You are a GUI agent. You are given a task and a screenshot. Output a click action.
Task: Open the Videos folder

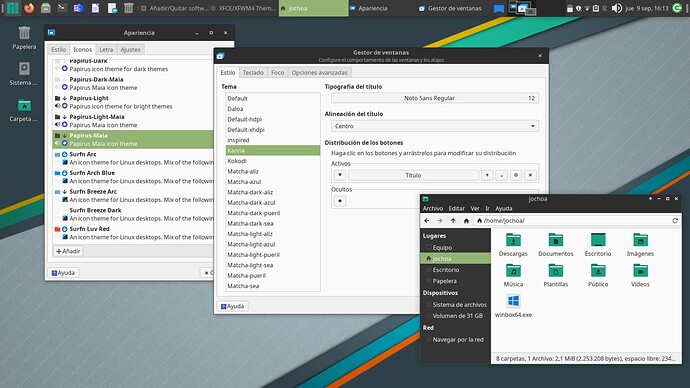pos(640,276)
